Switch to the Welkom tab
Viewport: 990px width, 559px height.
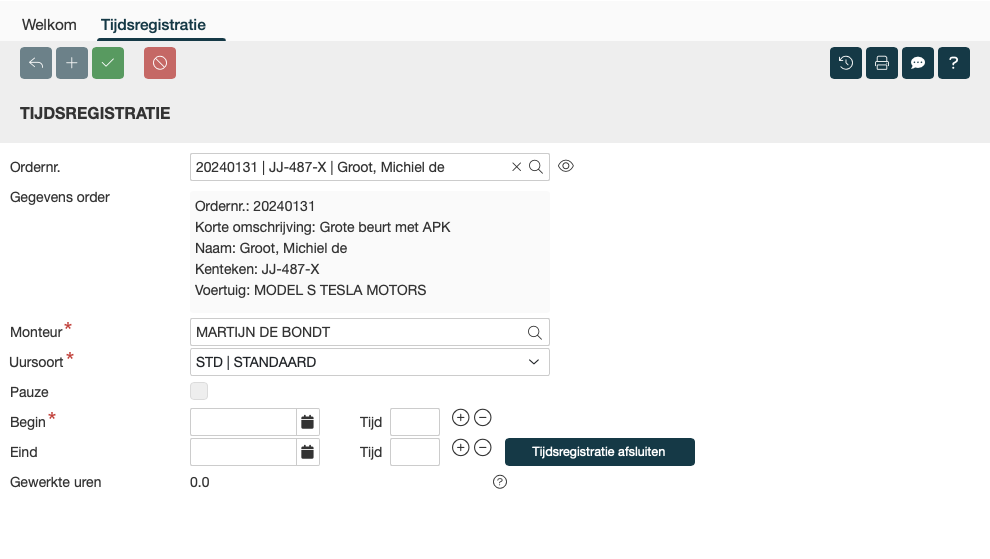tap(49, 24)
